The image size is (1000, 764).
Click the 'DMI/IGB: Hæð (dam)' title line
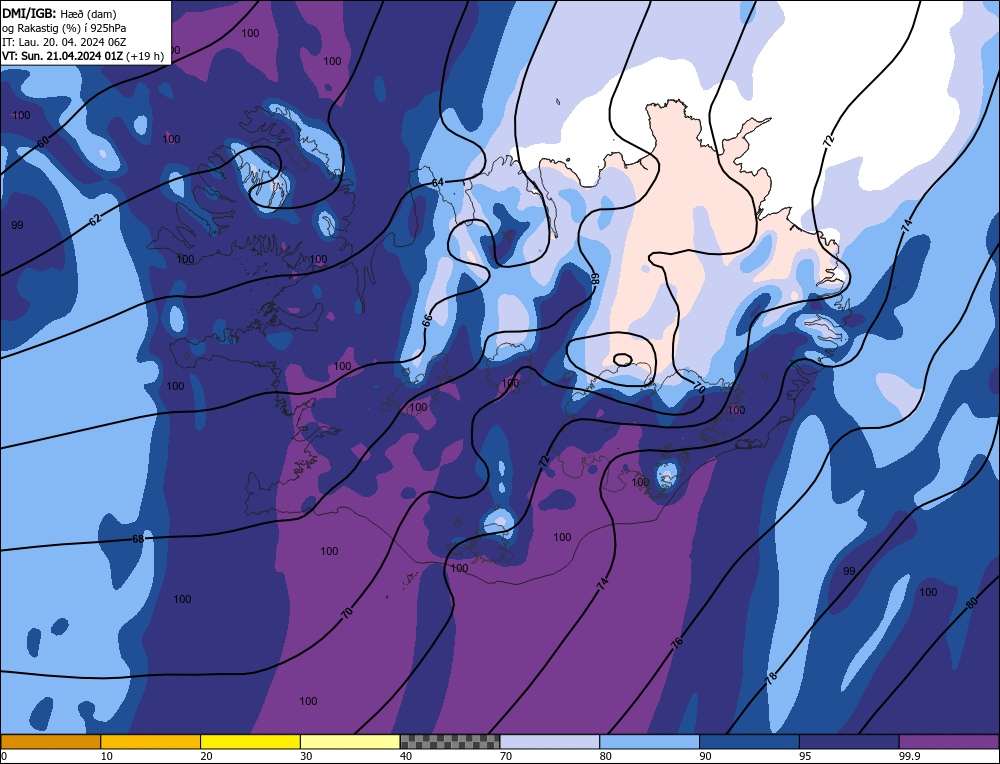(59, 13)
